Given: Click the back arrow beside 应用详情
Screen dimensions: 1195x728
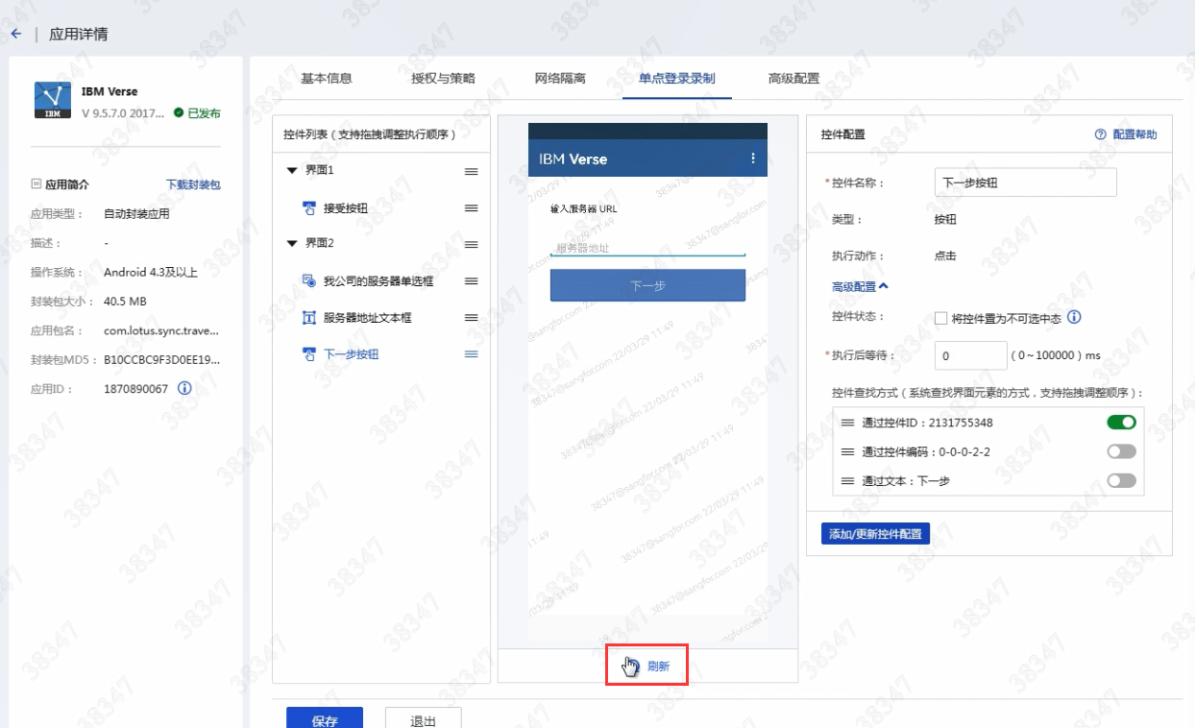Looking at the screenshot, I should coord(16,34).
